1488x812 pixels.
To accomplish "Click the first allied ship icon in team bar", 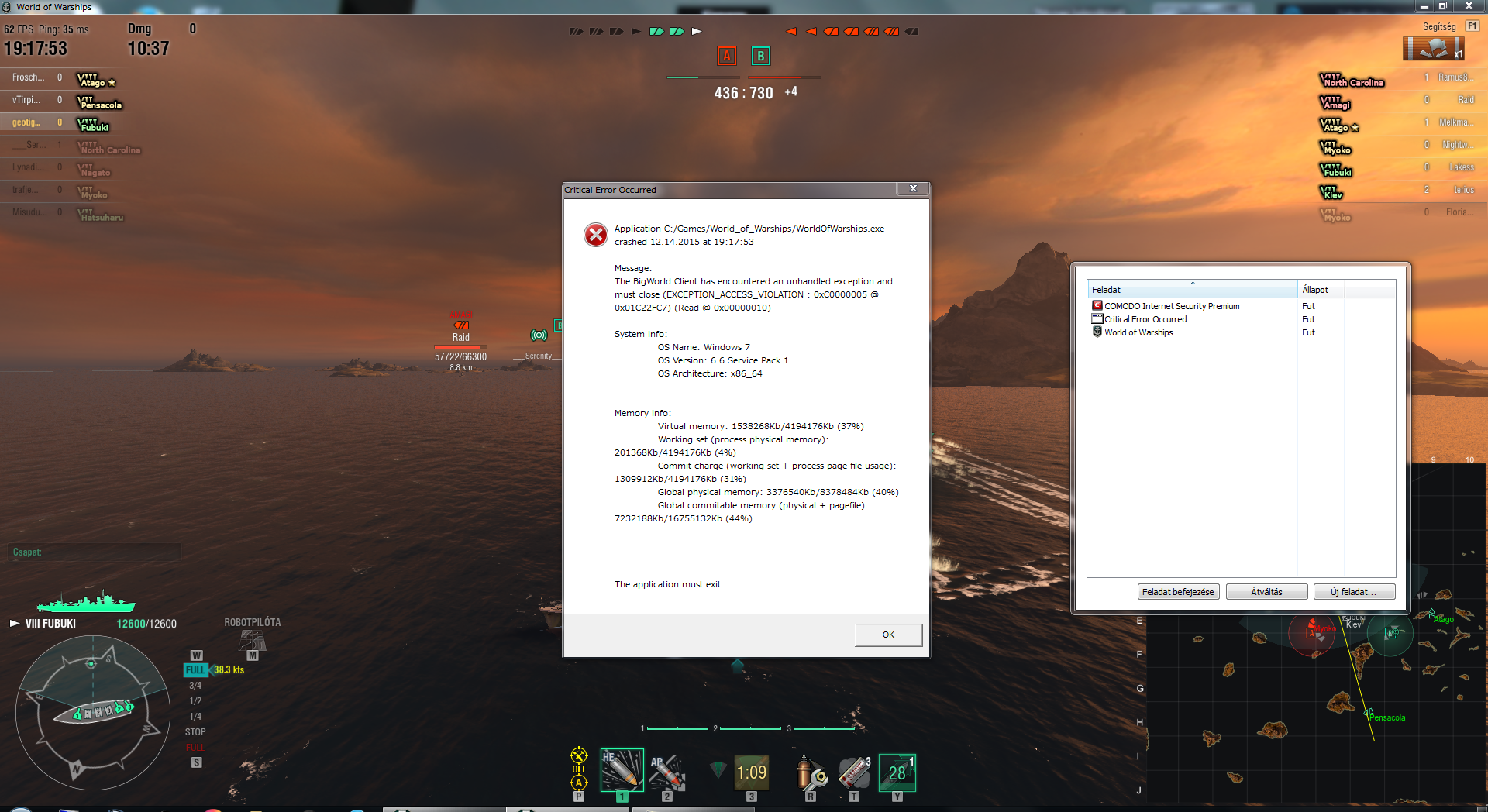I will (x=576, y=32).
